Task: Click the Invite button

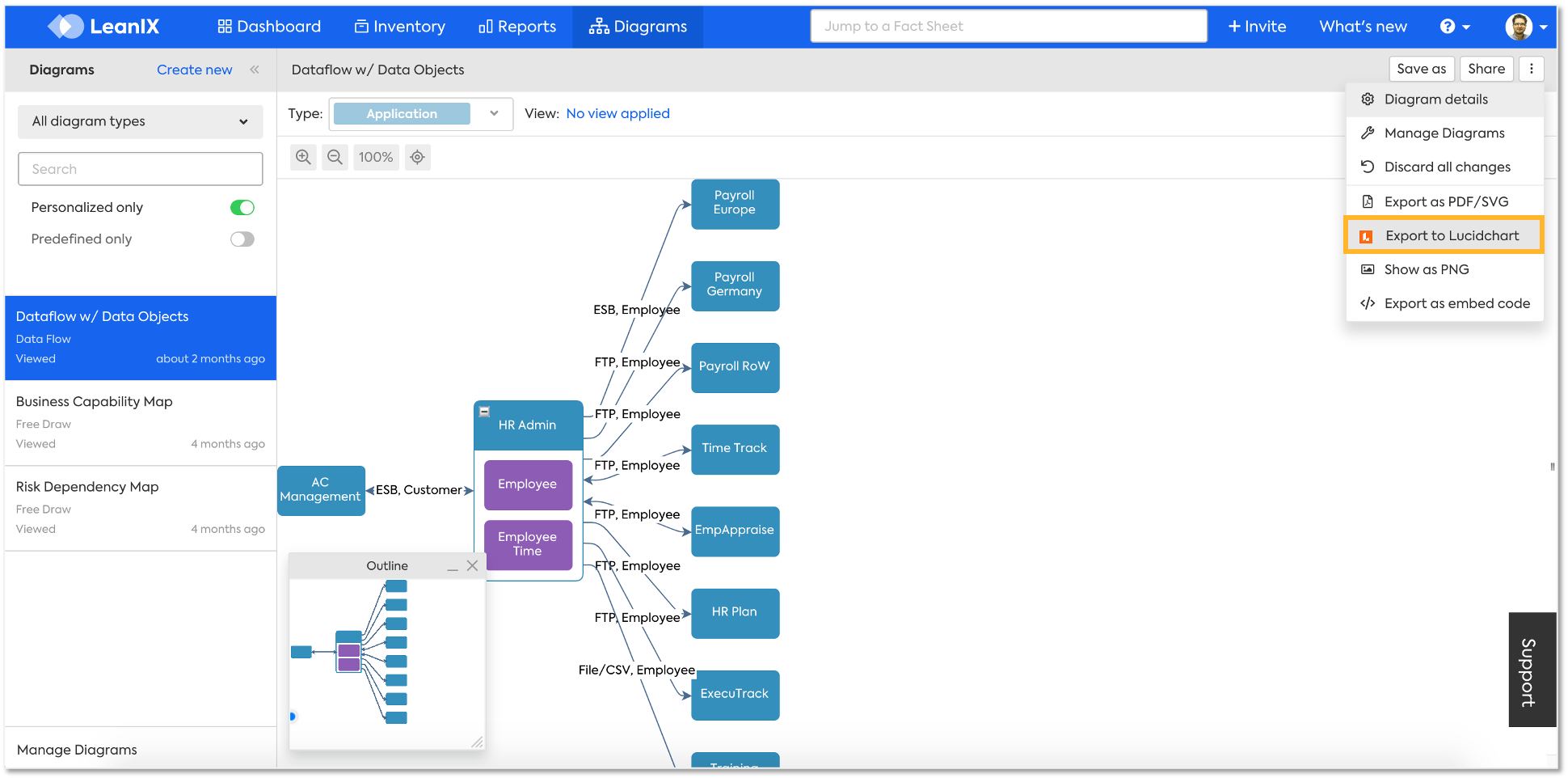Action: 1257,27
